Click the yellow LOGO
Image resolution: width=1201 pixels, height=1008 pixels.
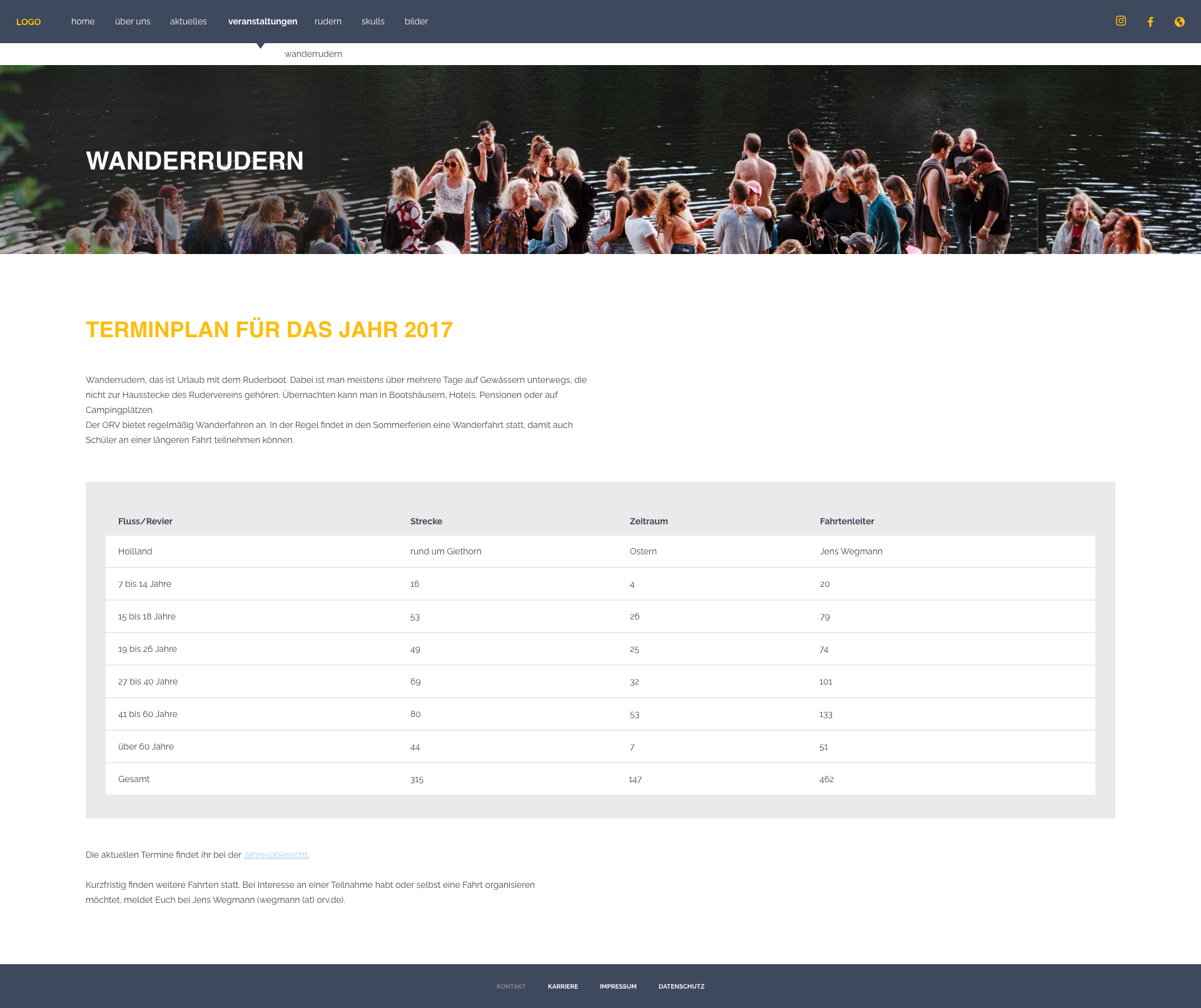28,22
